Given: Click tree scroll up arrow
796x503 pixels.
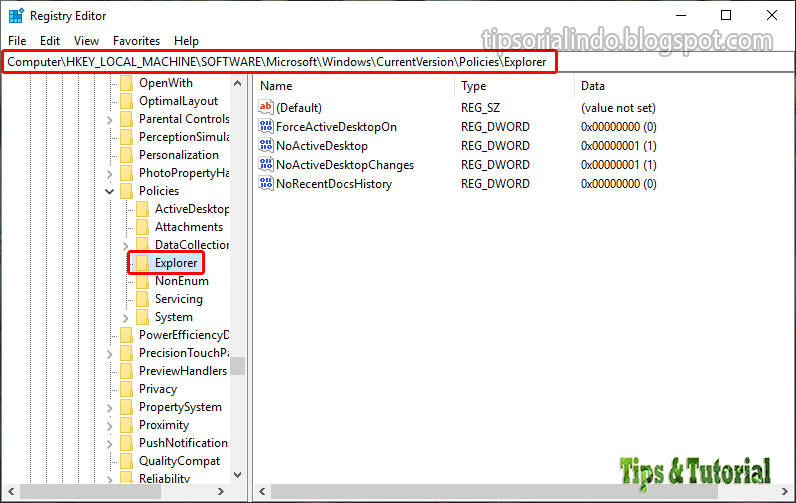Looking at the screenshot, I should pyautogui.click(x=237, y=83).
